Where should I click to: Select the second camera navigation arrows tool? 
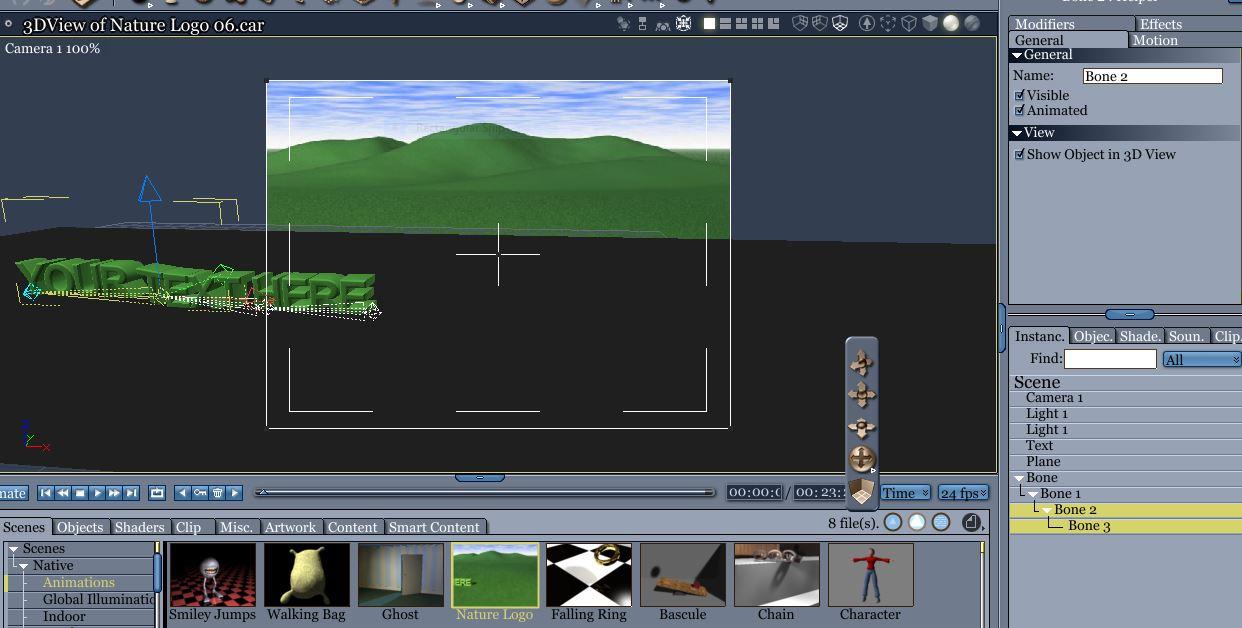pyautogui.click(x=862, y=395)
